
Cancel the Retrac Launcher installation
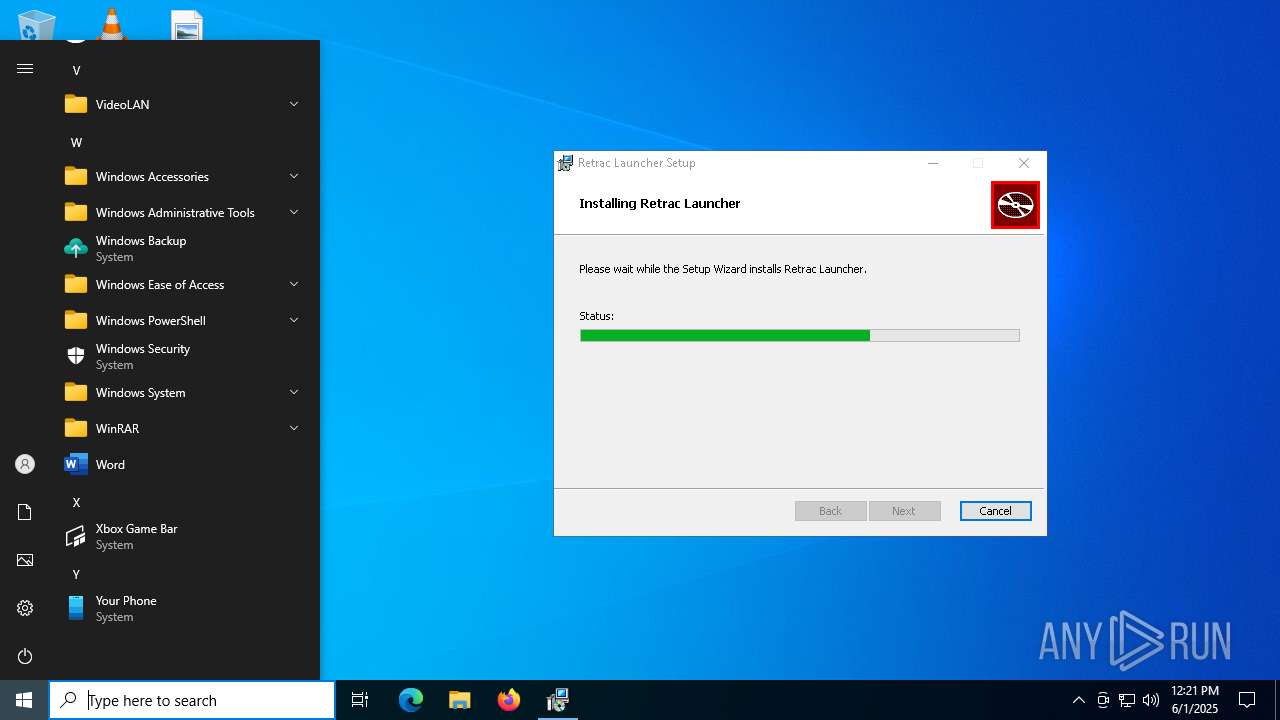pyautogui.click(x=995, y=511)
